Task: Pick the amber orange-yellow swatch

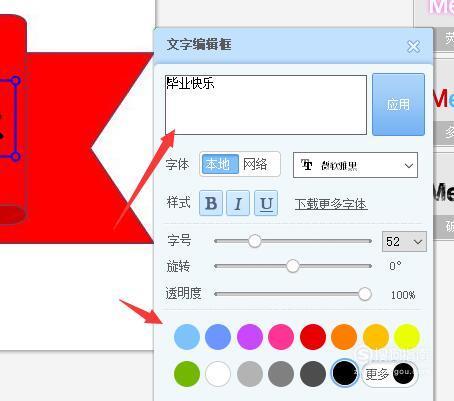Action: 376,337
